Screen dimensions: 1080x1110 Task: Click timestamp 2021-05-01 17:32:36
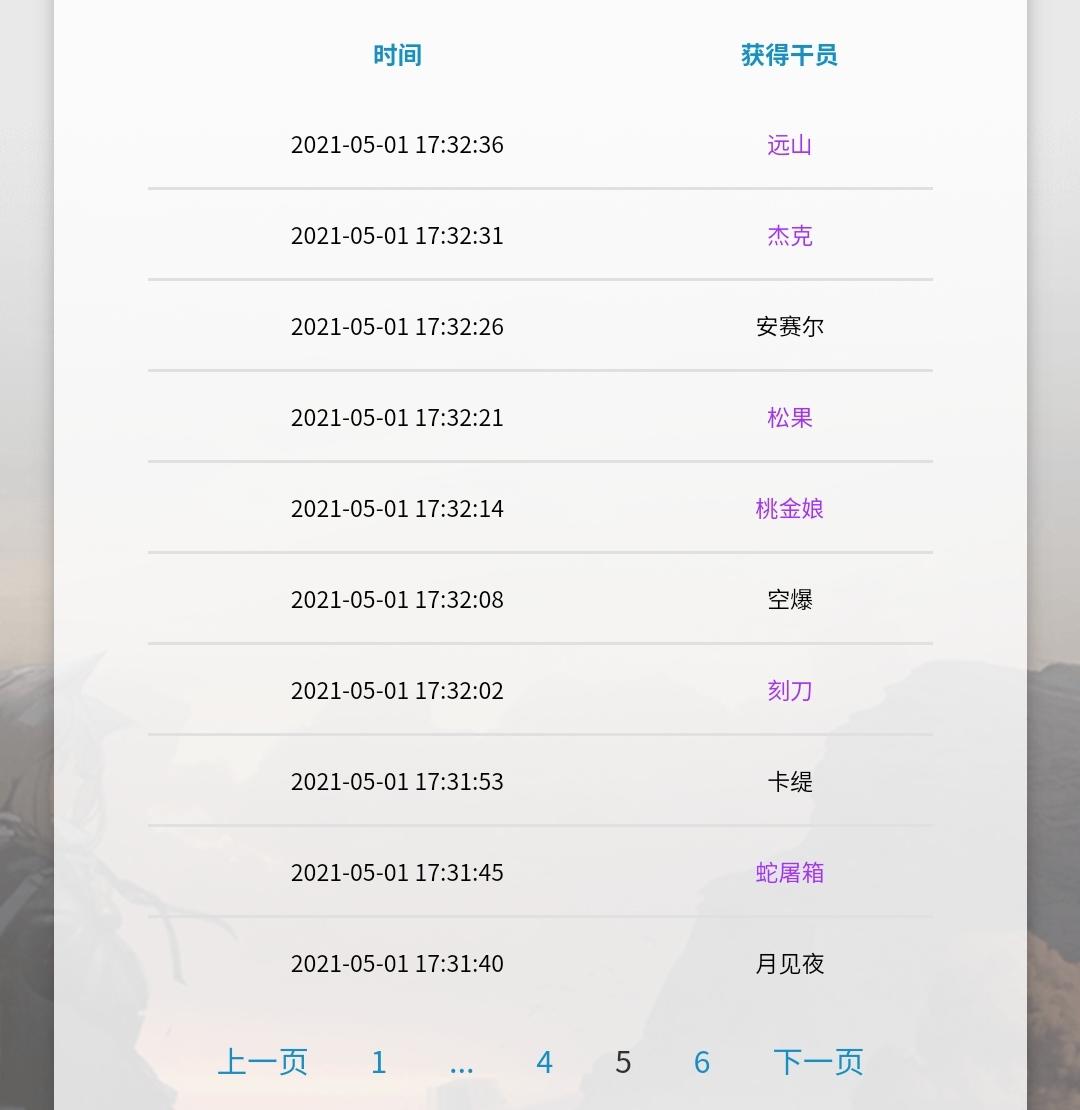[397, 144]
